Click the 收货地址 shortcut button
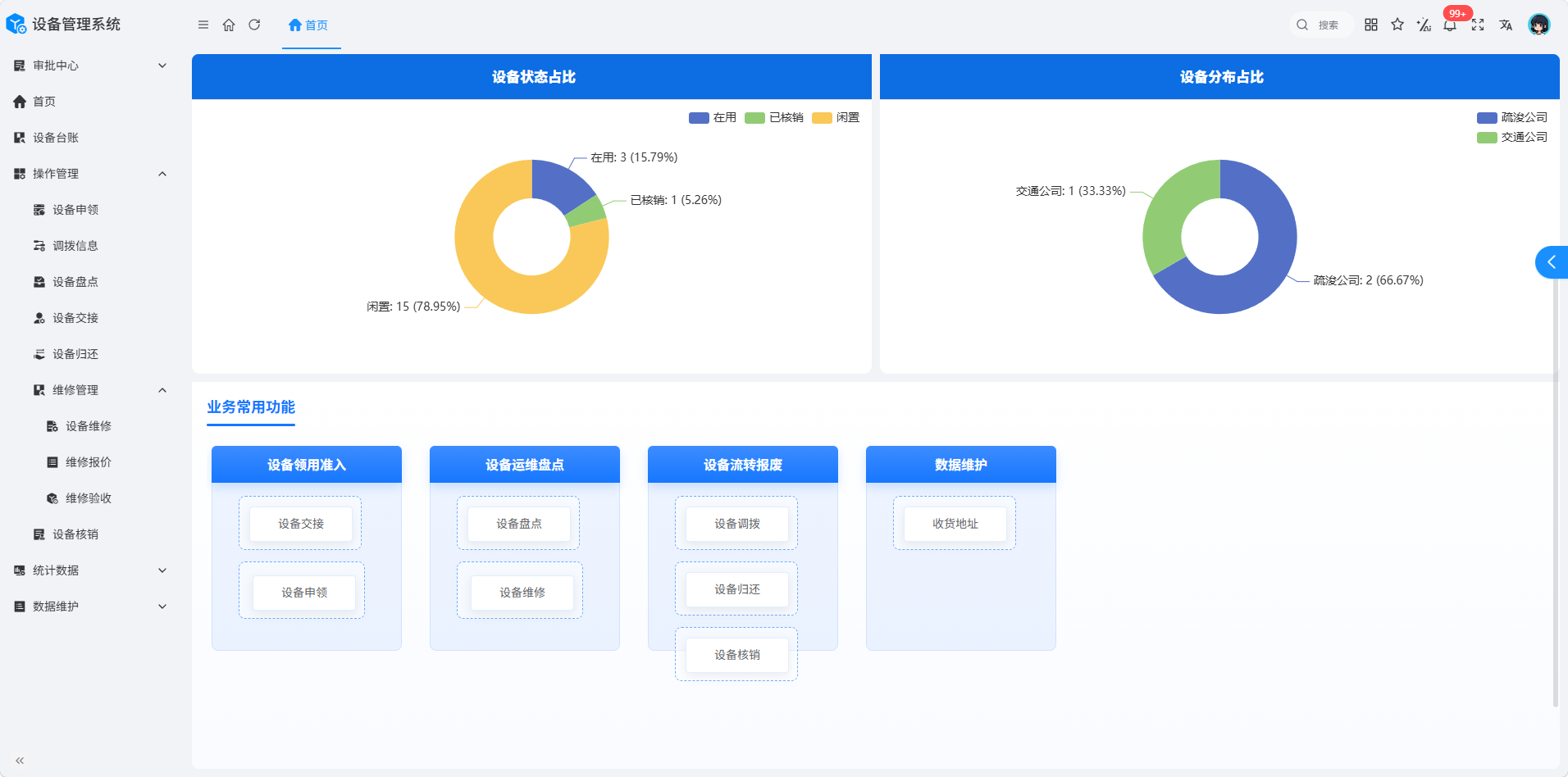 (955, 524)
